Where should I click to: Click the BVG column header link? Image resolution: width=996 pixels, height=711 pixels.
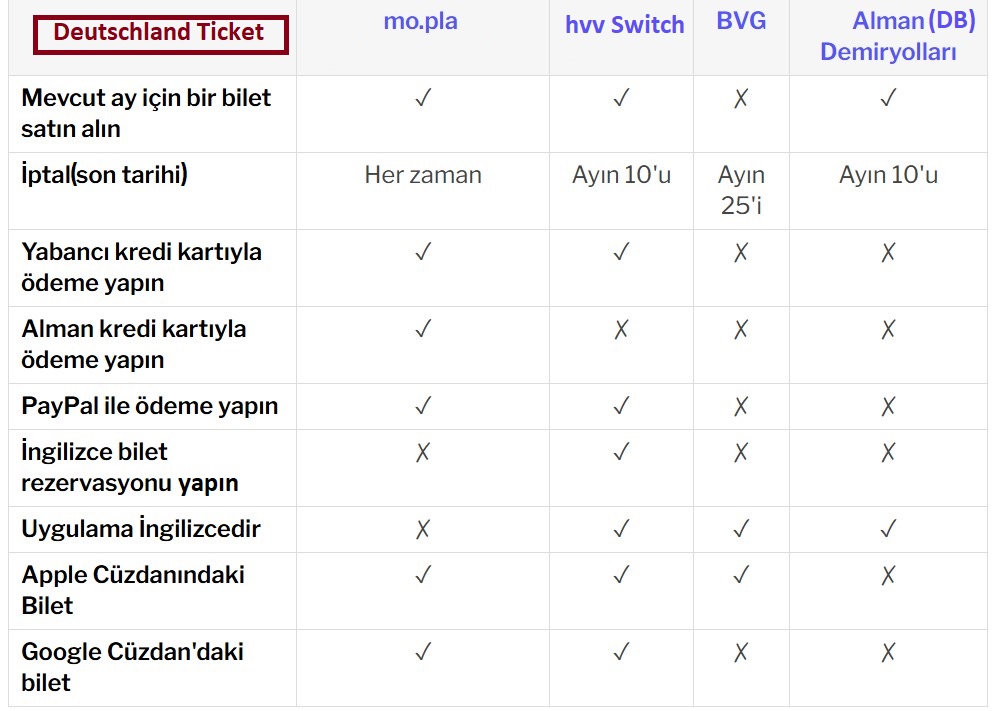[741, 21]
